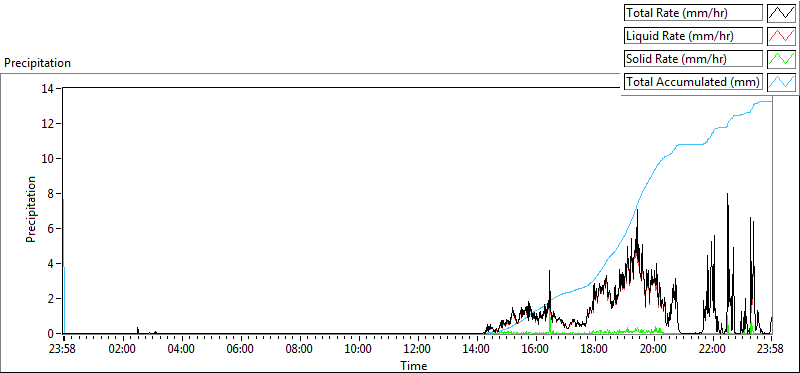The width and height of the screenshot is (800, 373).
Task: Click the 8 y-axis tick label
Action: click(x=52, y=193)
